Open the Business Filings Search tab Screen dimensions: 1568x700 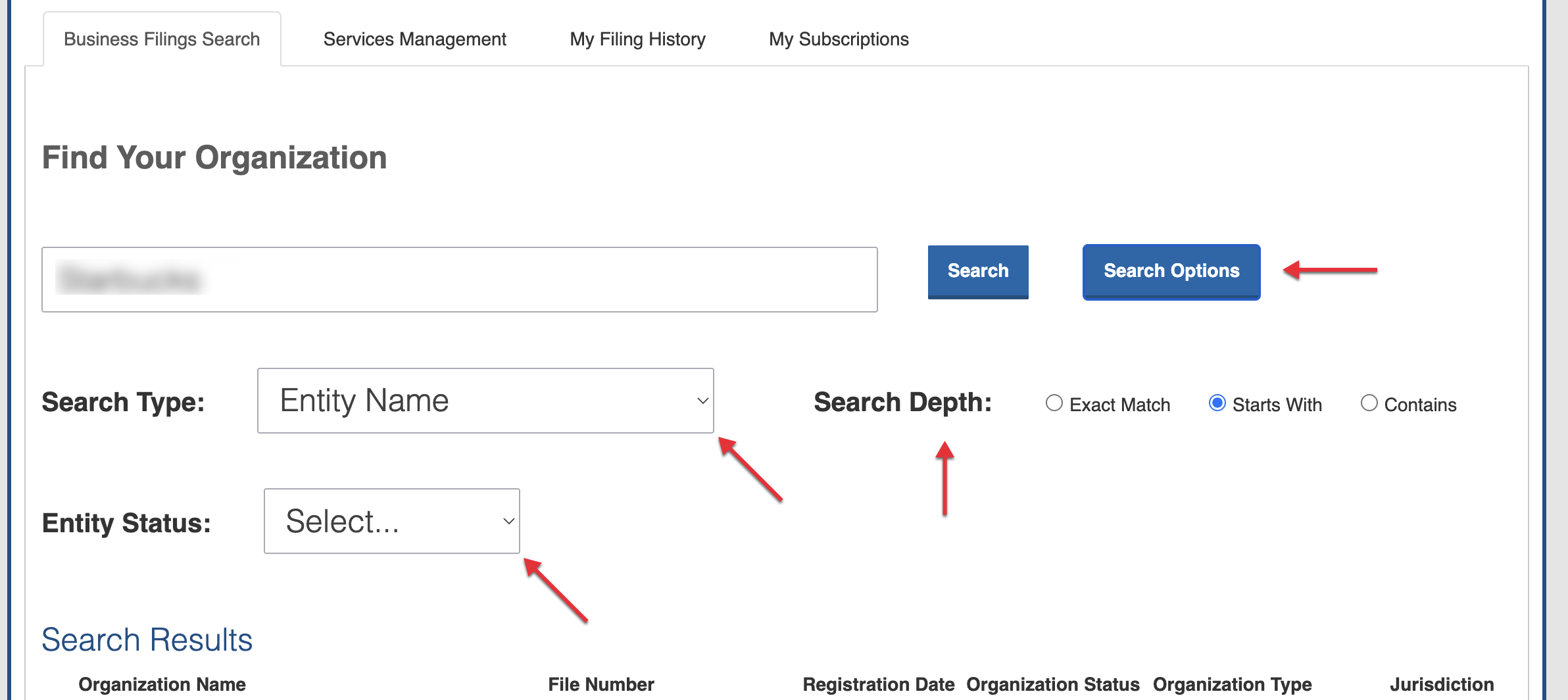click(x=162, y=39)
